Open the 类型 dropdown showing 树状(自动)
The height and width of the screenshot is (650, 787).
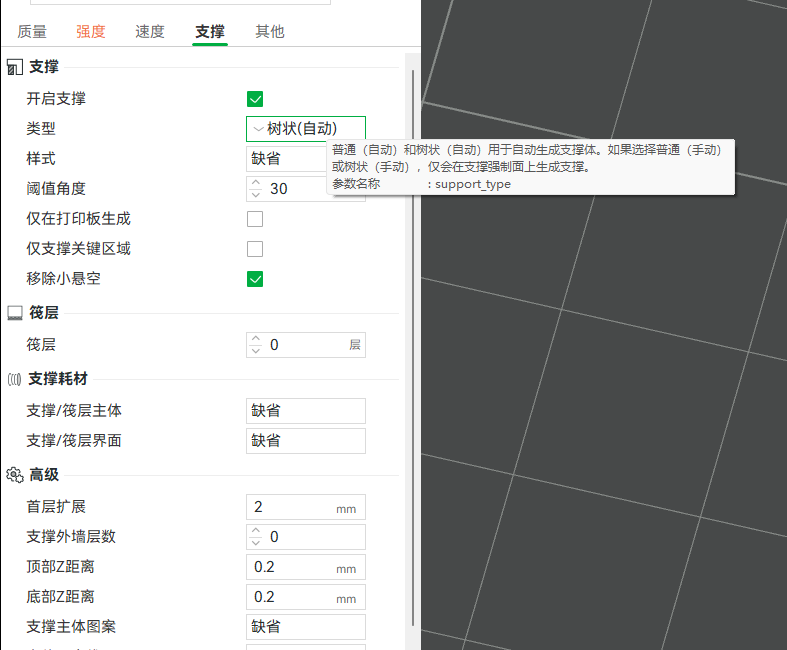[x=306, y=129]
